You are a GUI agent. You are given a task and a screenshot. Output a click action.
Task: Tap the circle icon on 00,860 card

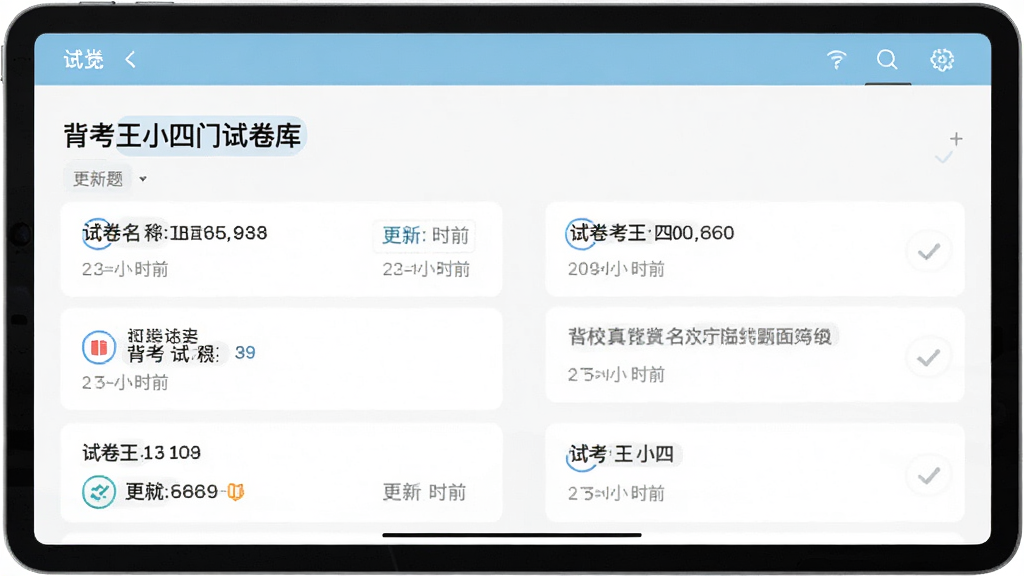point(581,233)
